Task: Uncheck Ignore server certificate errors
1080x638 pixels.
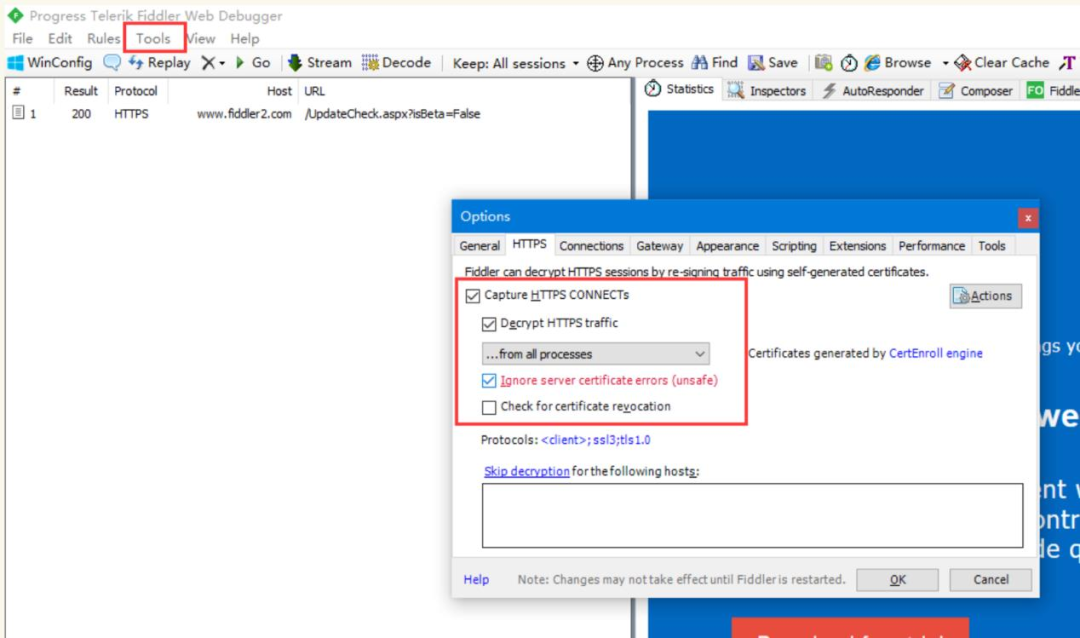Action: (489, 380)
